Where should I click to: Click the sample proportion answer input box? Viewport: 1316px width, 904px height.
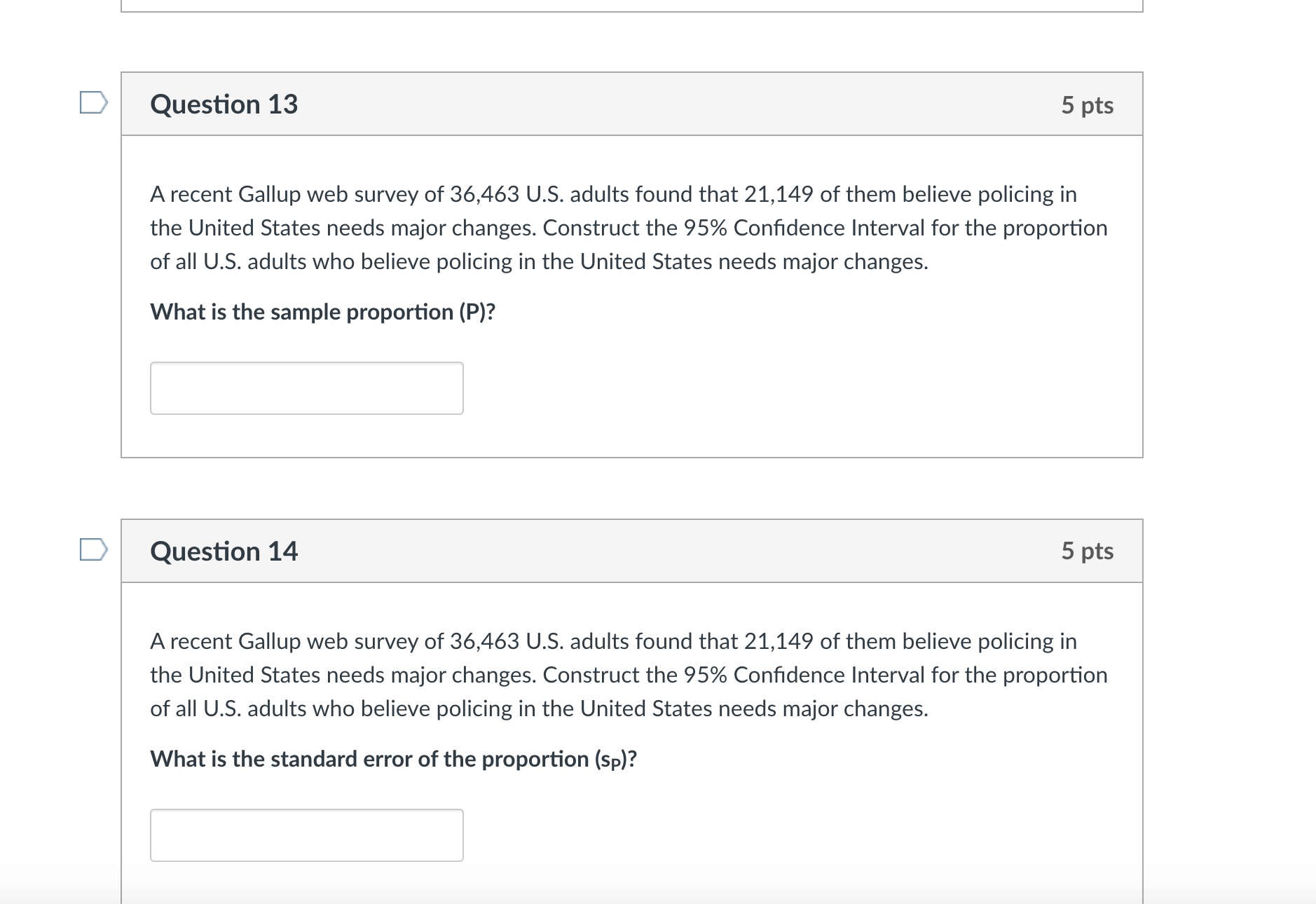point(306,388)
